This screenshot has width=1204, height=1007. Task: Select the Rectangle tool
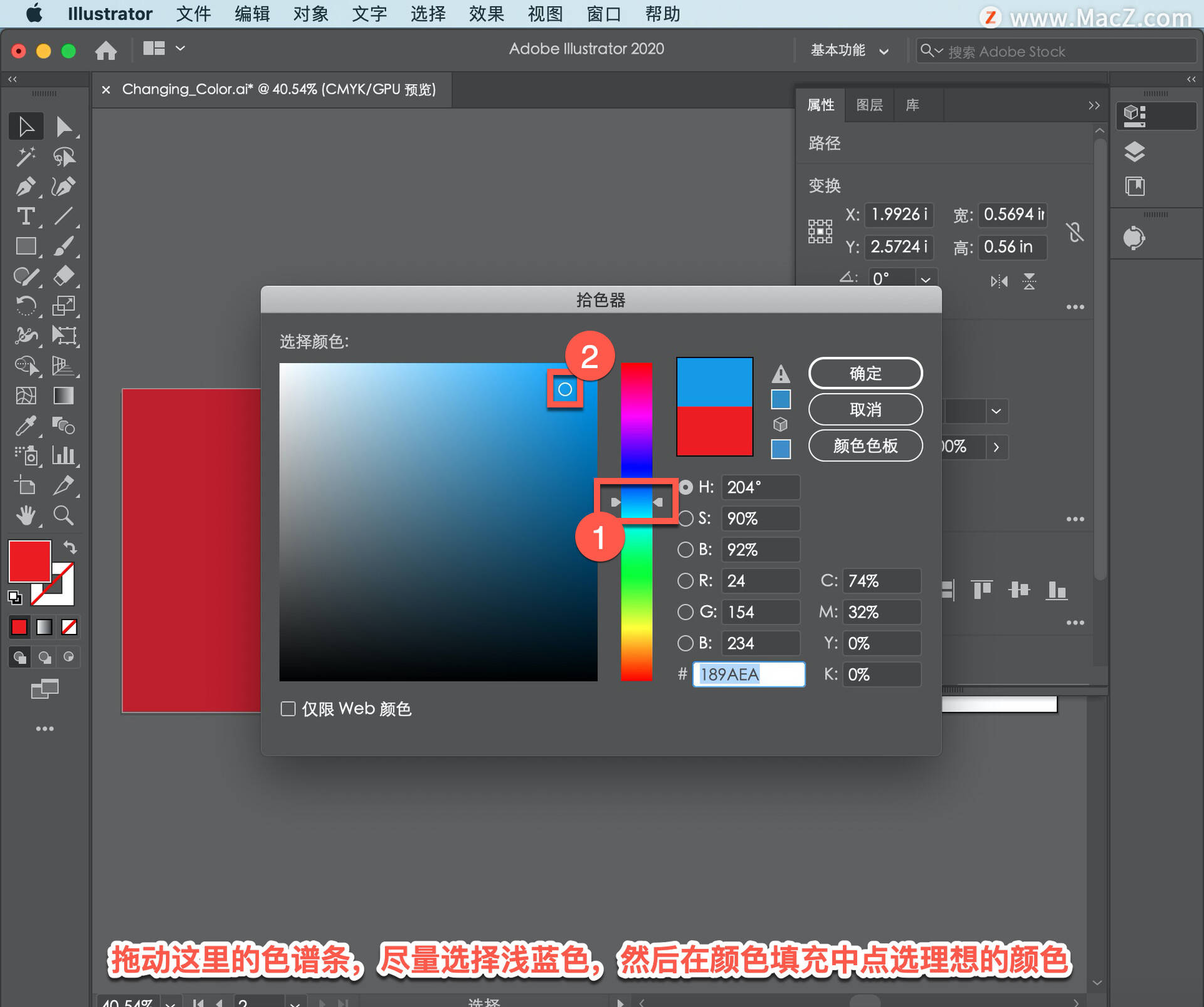pyautogui.click(x=26, y=246)
